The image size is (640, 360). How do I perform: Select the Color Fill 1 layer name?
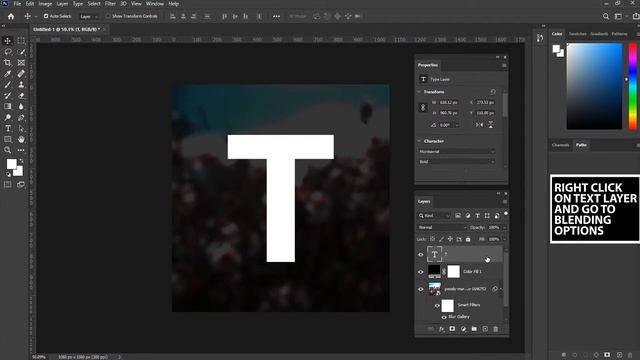pos(472,271)
